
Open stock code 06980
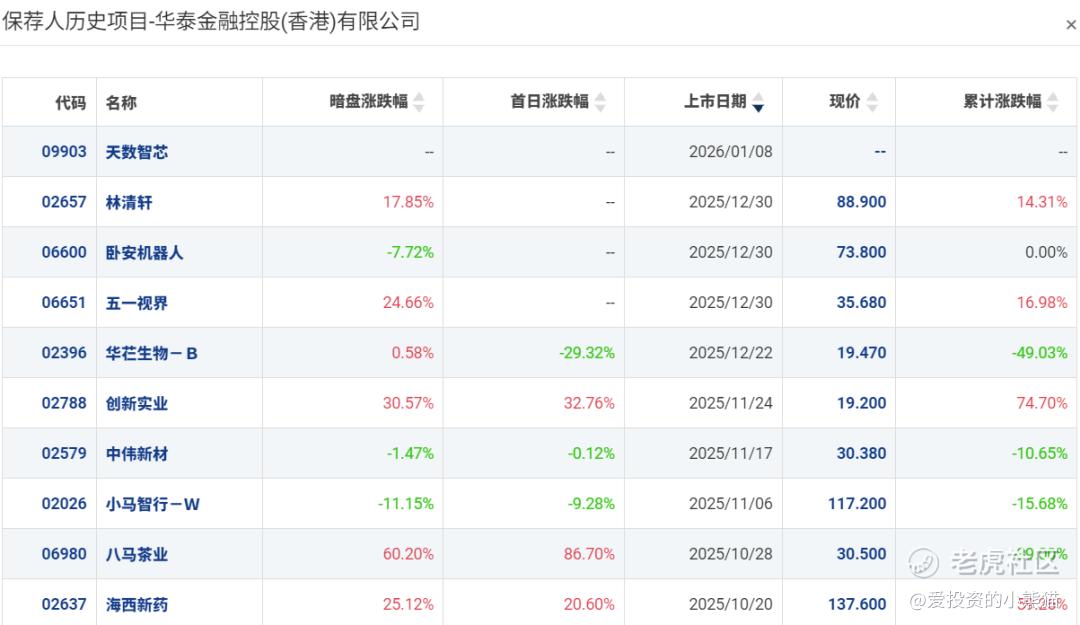coord(64,554)
